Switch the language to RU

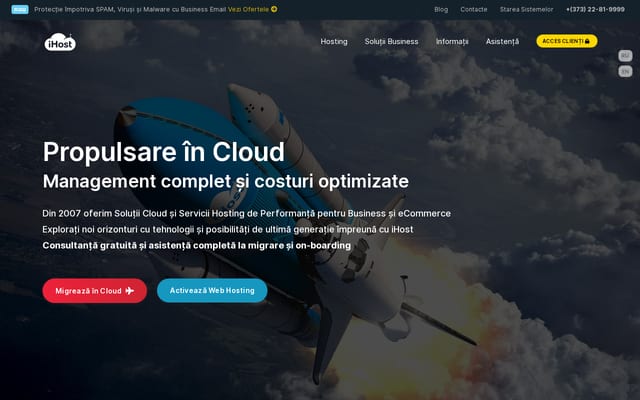625,56
